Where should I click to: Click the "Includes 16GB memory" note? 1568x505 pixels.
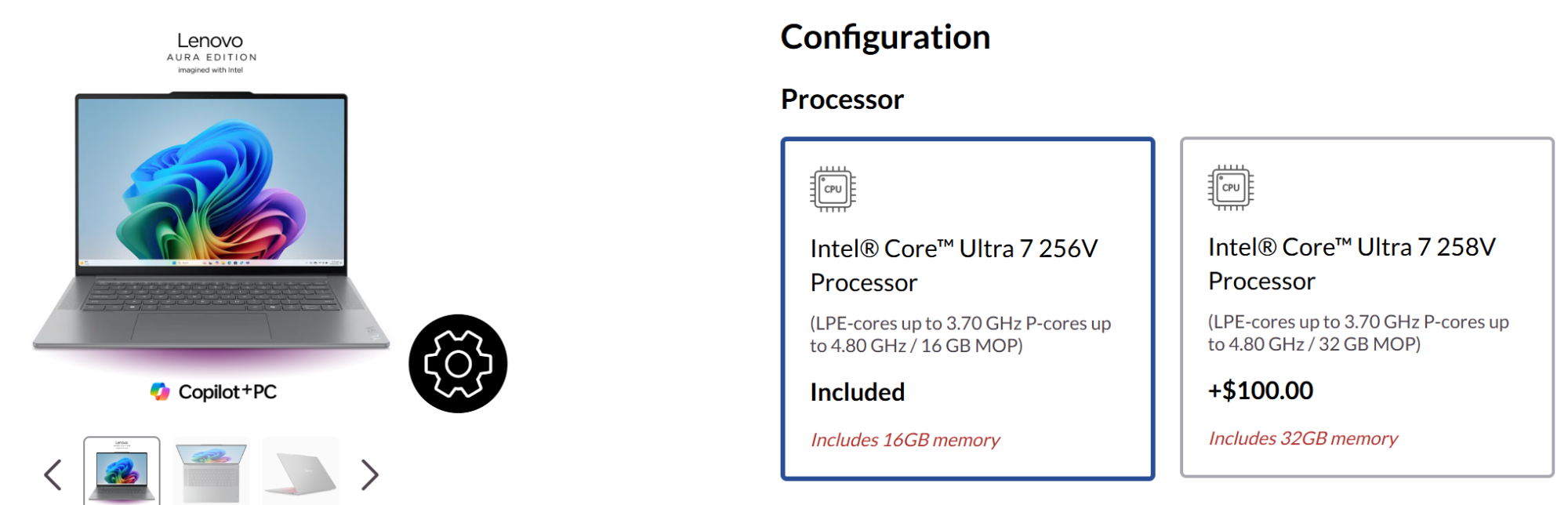(905, 440)
